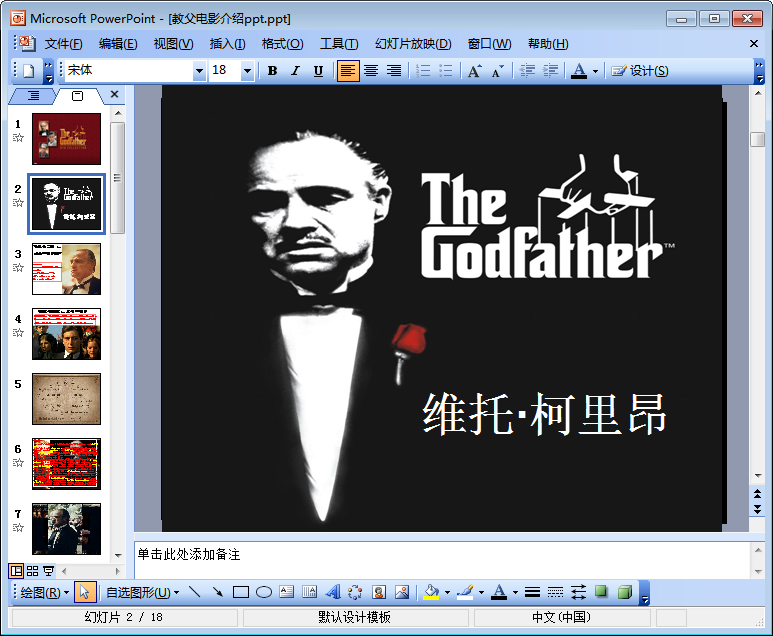773x636 pixels.
Task: Select the Line drawing tool
Action: (195, 592)
